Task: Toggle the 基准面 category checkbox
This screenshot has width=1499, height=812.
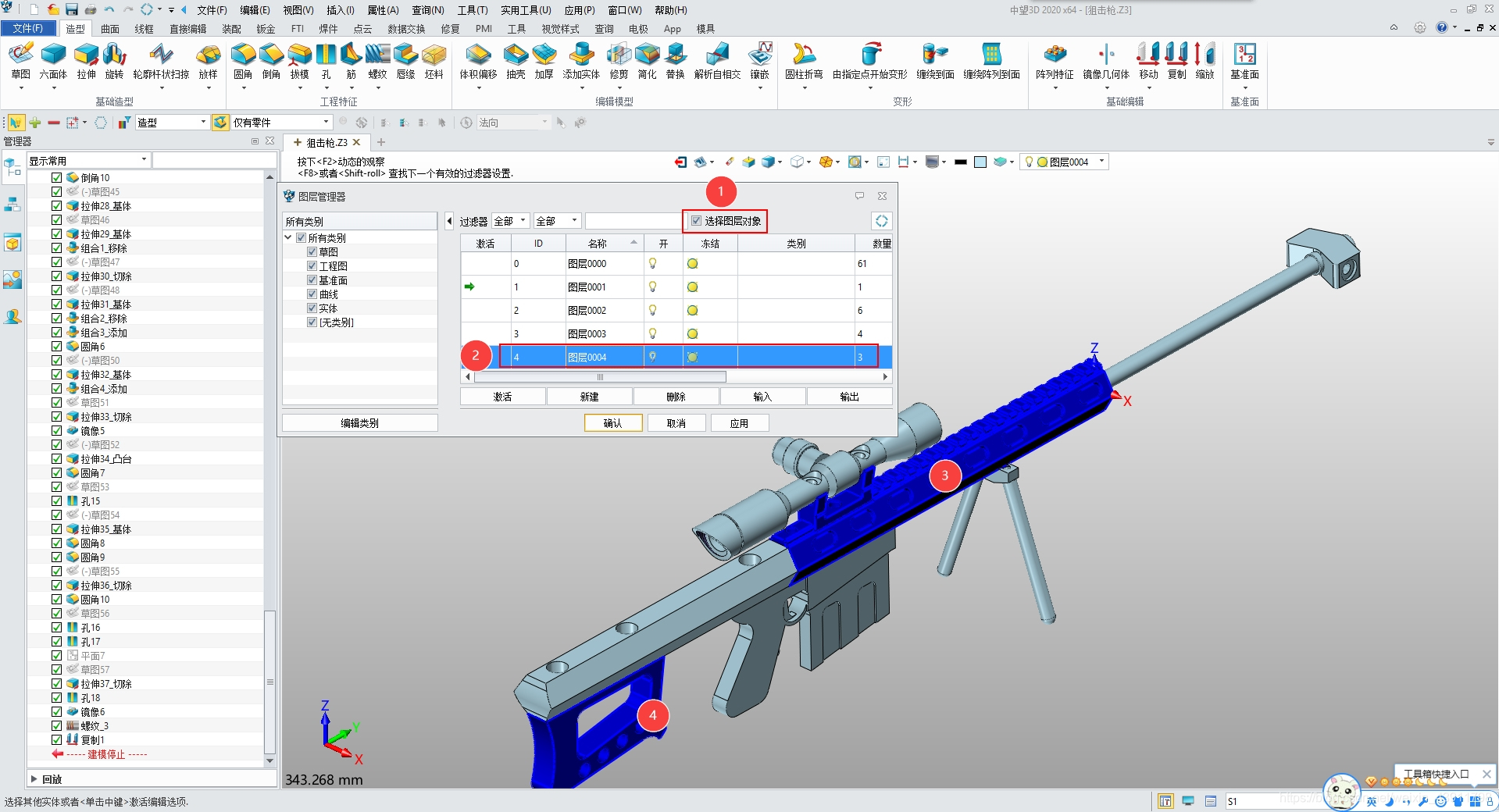Action: click(312, 280)
